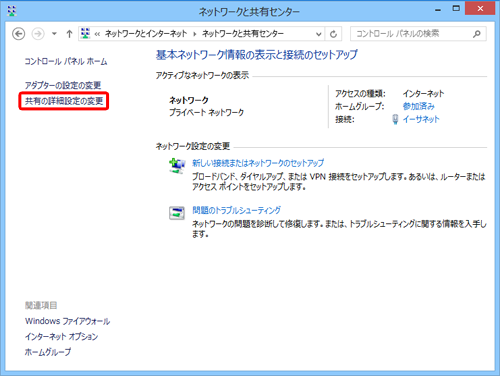
Task: Open 問題のトラブルシューティング
Action: pos(236,210)
